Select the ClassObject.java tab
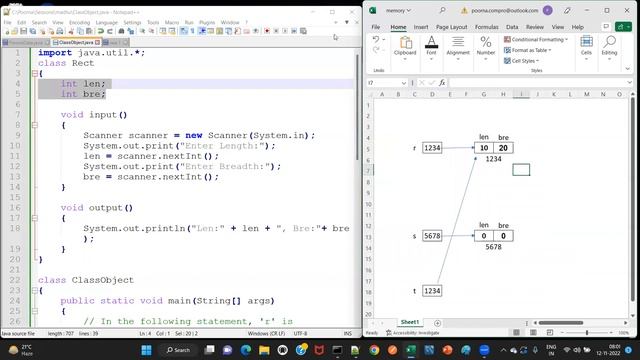Image resolution: width=640 pixels, height=360 pixels. 76,42
